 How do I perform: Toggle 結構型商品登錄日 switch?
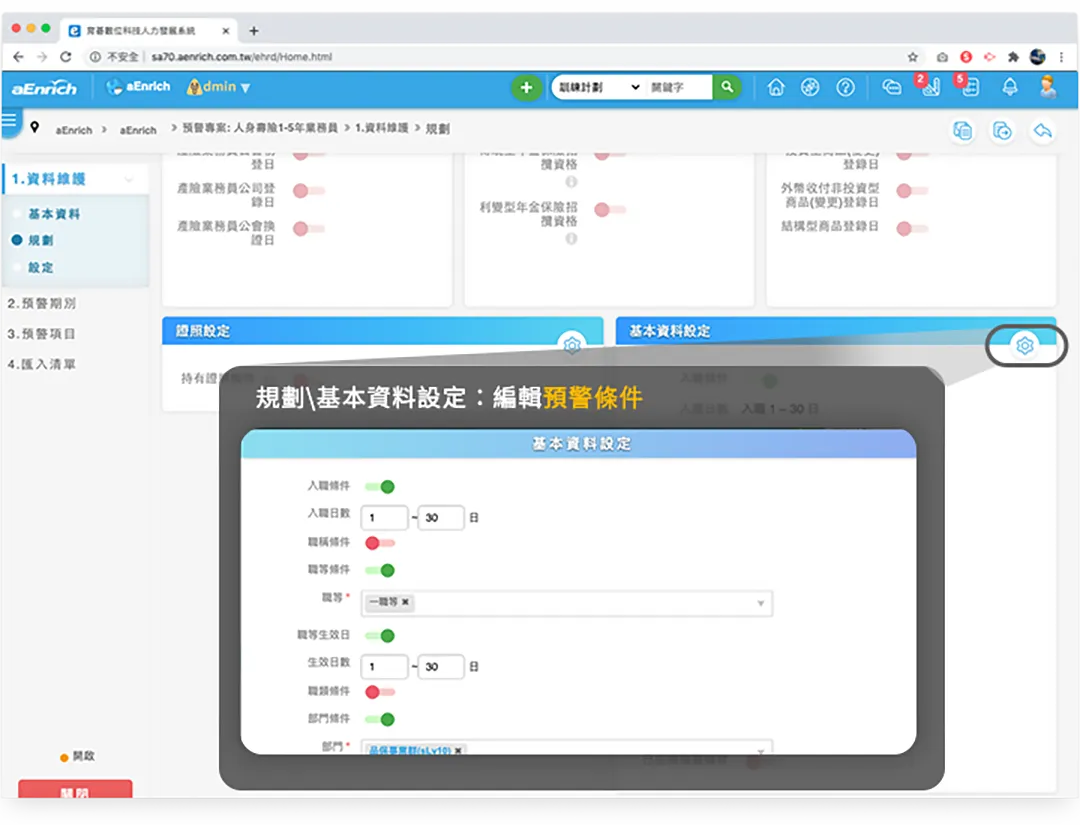pos(911,229)
